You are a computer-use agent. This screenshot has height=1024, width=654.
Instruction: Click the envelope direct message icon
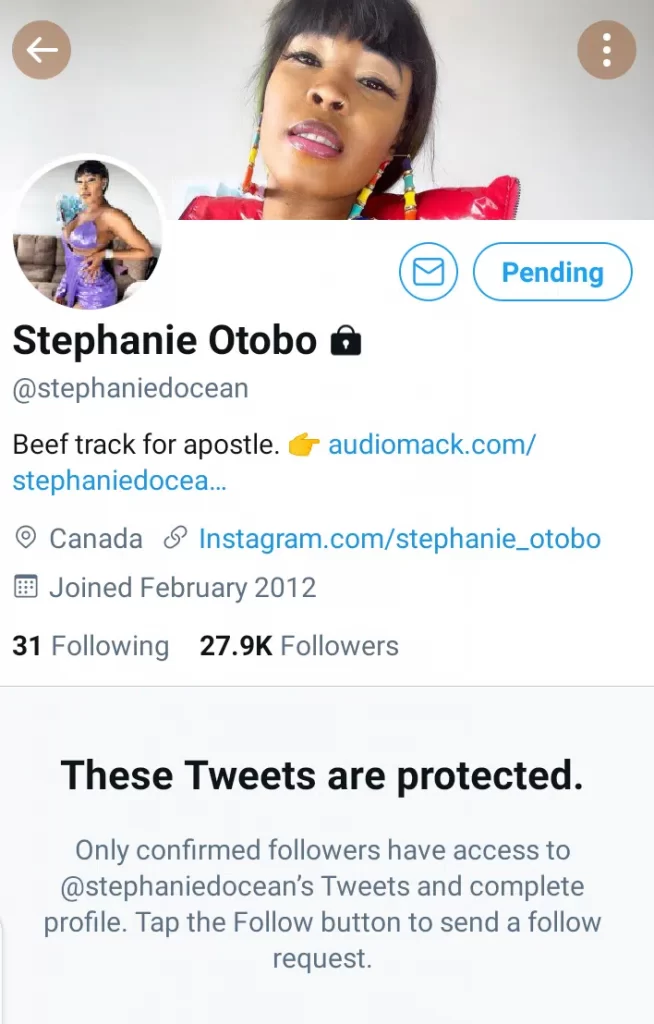[x=428, y=272]
